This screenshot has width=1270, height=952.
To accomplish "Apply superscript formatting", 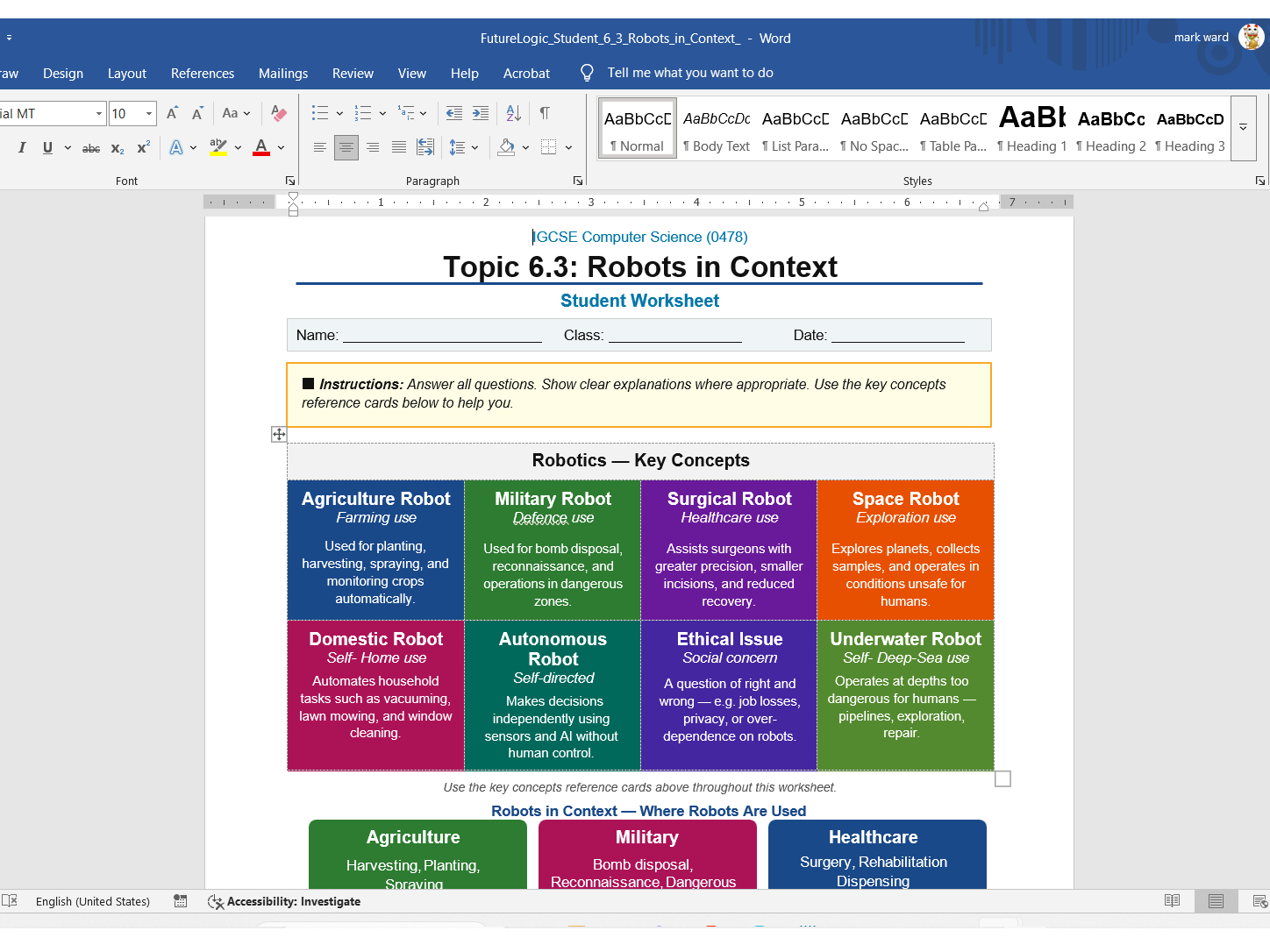I will coord(143,148).
